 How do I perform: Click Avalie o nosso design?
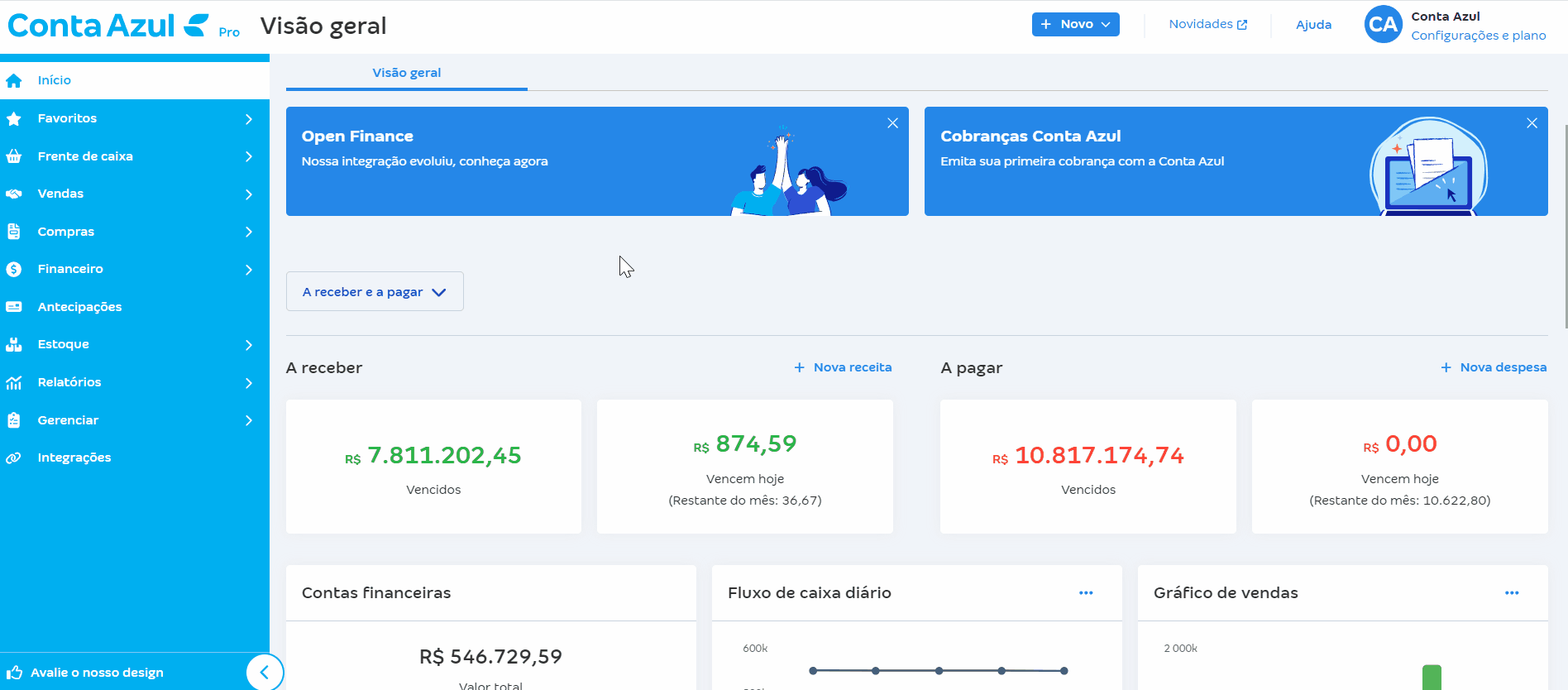point(97,673)
